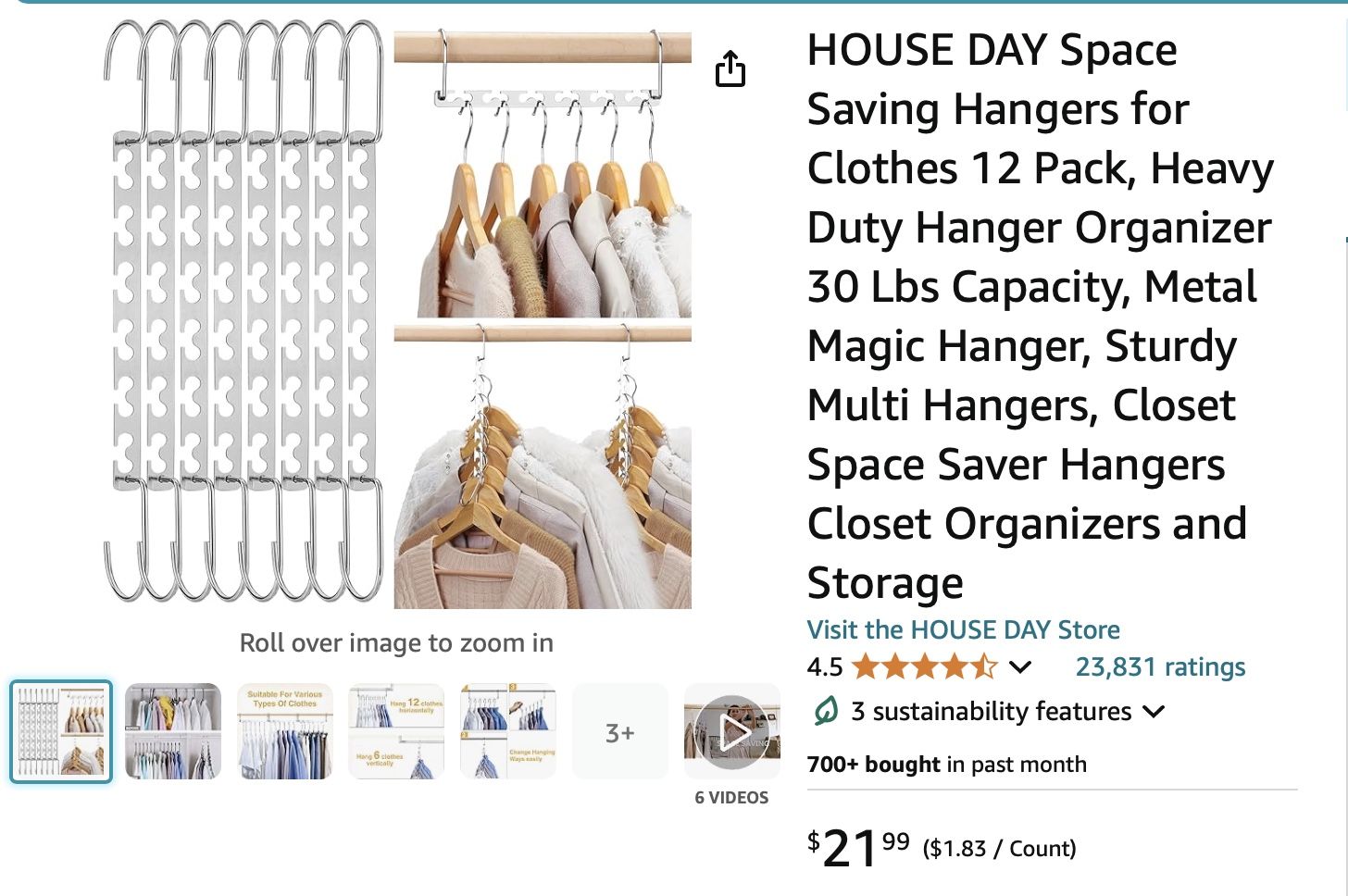Select the 'Change Hanging Ways easily' thumbnail
Image resolution: width=1348 pixels, height=896 pixels.
point(508,732)
